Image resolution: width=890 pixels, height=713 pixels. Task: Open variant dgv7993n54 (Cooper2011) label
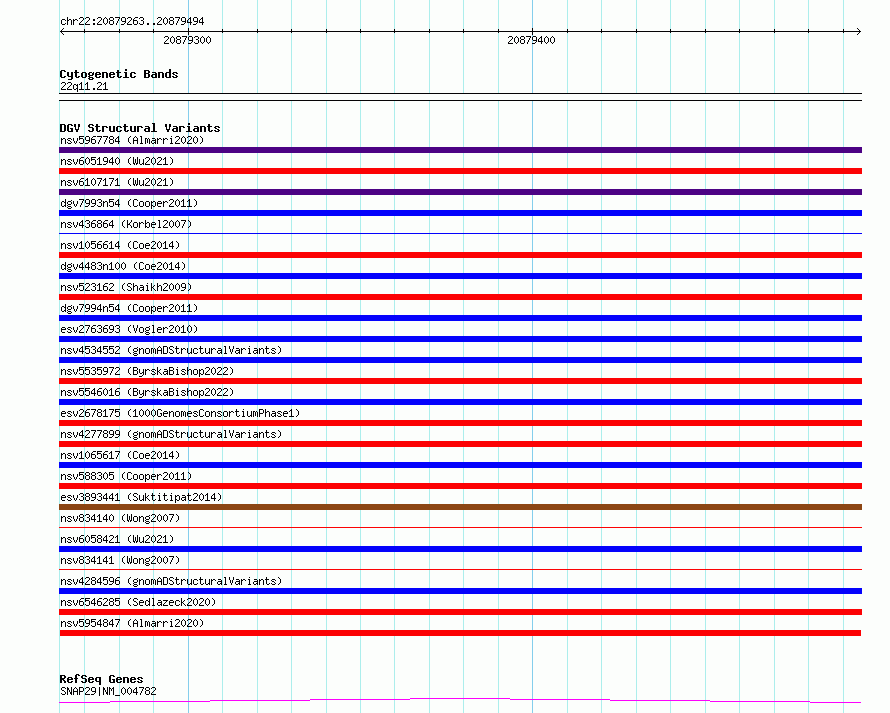pyautogui.click(x=129, y=203)
